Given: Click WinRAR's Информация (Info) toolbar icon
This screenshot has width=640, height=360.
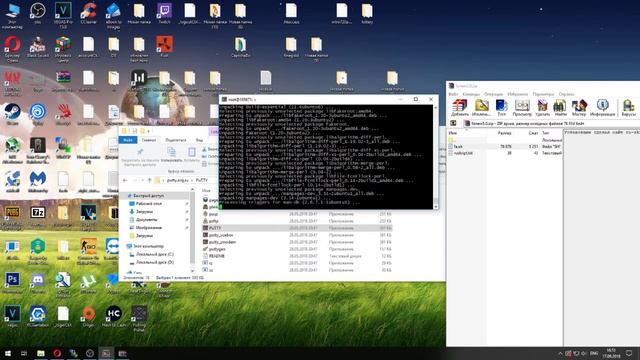Looking at the screenshot, I should click(x=602, y=108).
